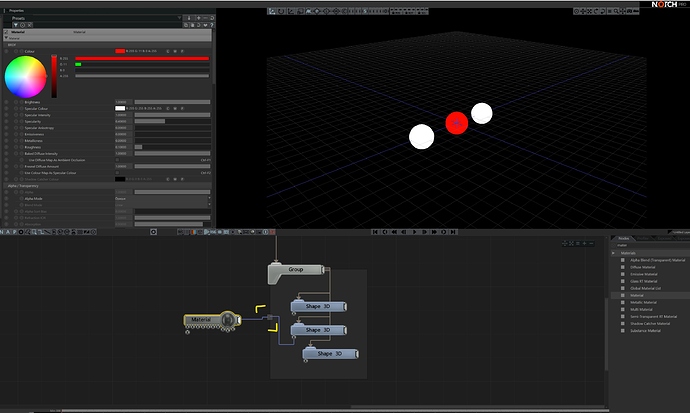The height and width of the screenshot is (413, 690).
Task: Click the Material node's round preview thumbnail
Action: (228, 319)
